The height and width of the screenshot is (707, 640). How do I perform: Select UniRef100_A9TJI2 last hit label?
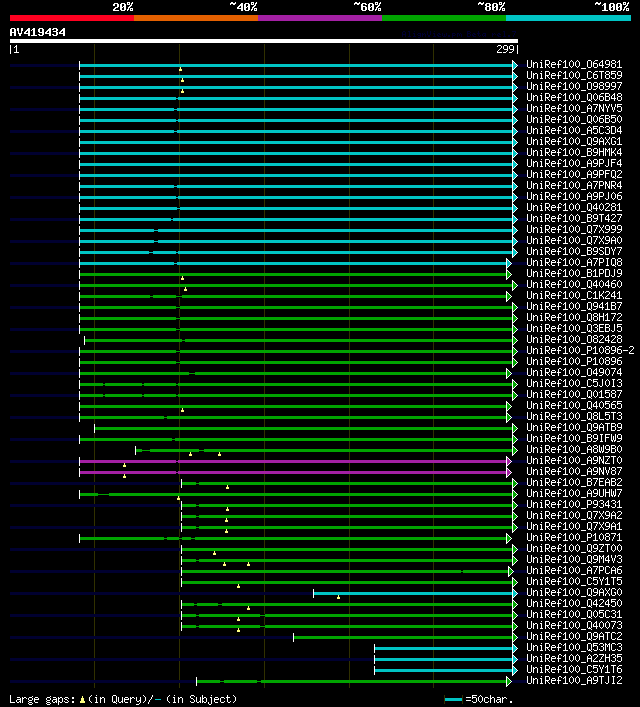[x=574, y=680]
